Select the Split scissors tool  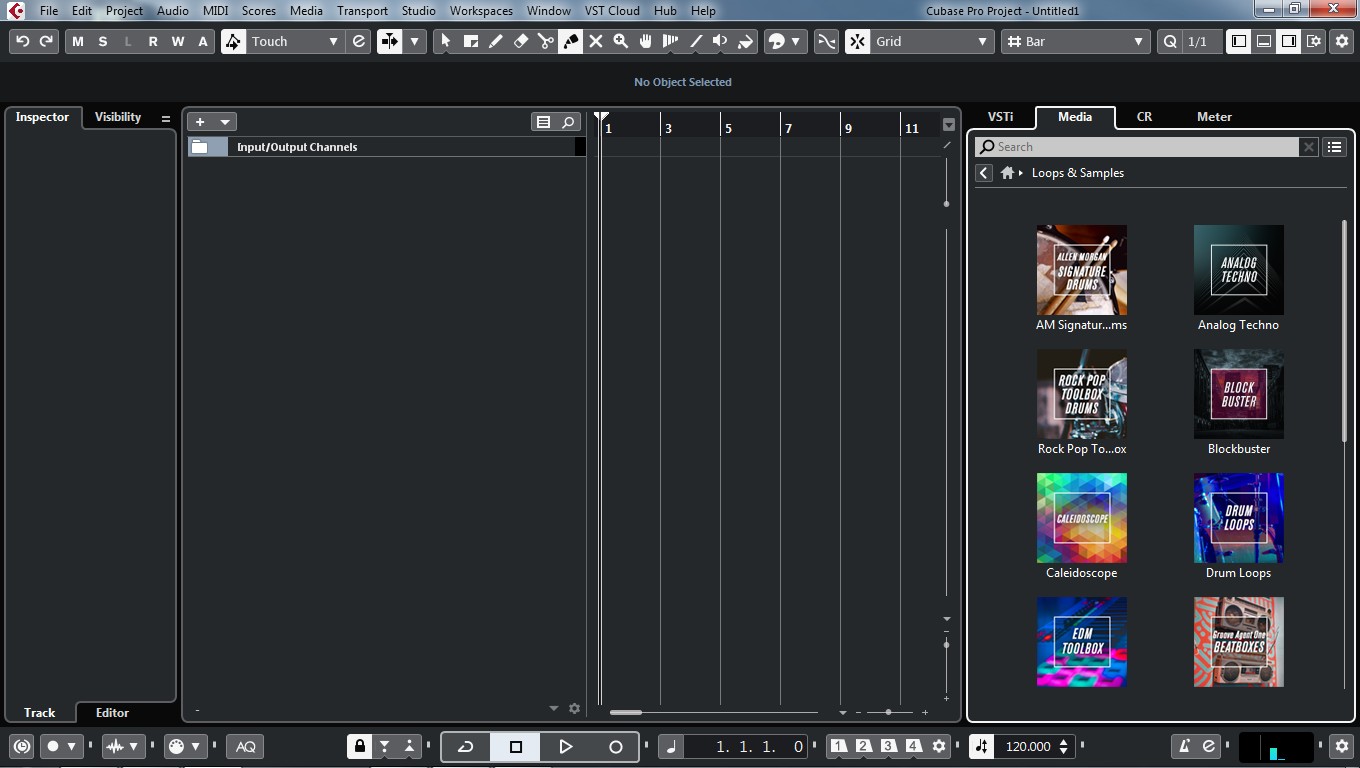click(545, 41)
